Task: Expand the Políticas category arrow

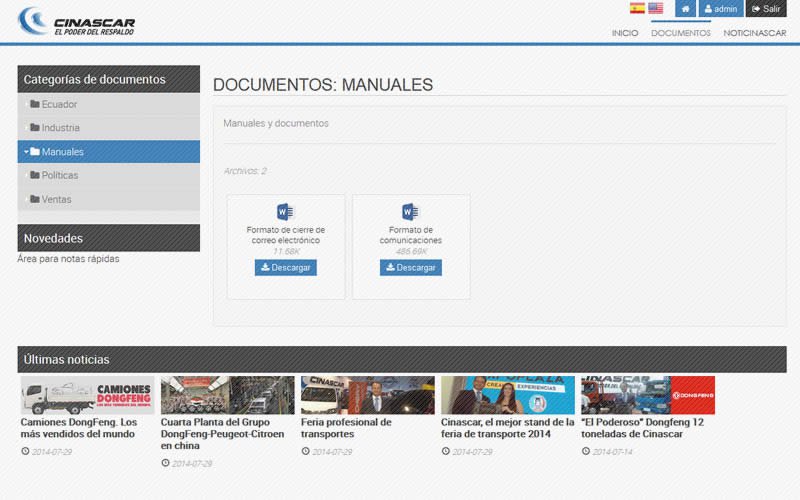Action: click(26, 175)
